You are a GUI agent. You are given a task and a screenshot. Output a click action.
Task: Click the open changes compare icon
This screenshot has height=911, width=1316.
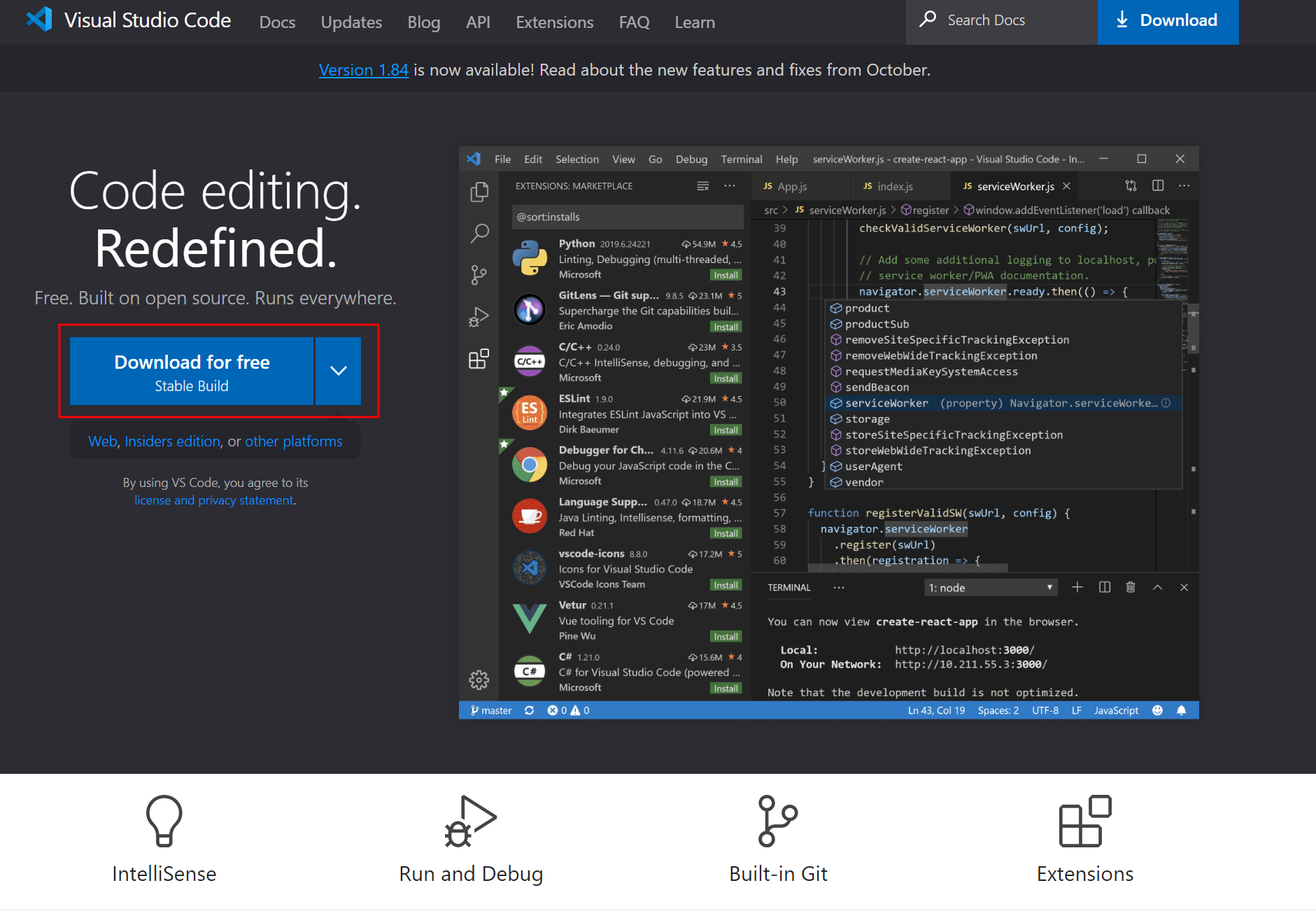point(1131,185)
